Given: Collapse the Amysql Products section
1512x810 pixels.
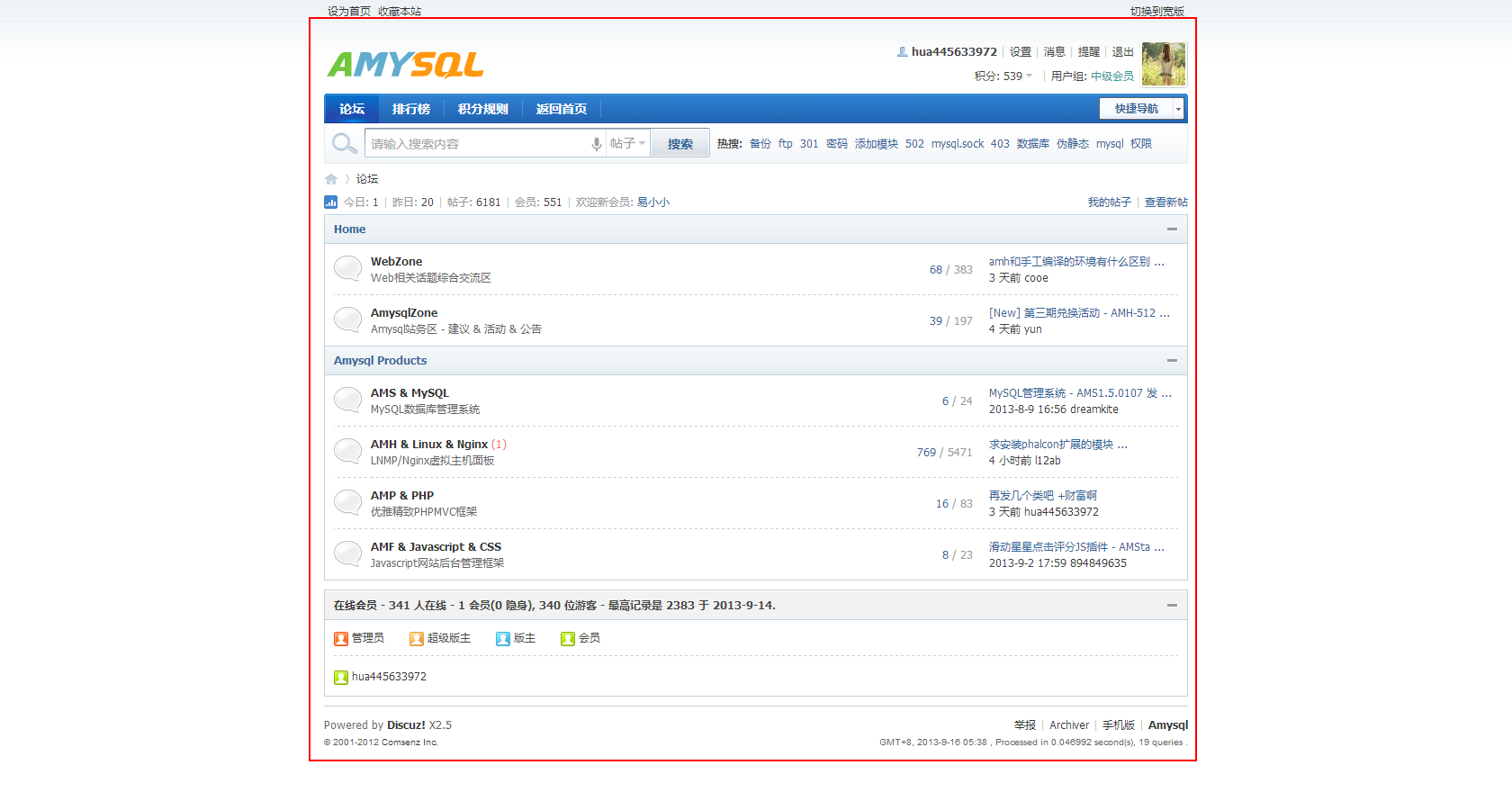Looking at the screenshot, I should (x=1172, y=361).
